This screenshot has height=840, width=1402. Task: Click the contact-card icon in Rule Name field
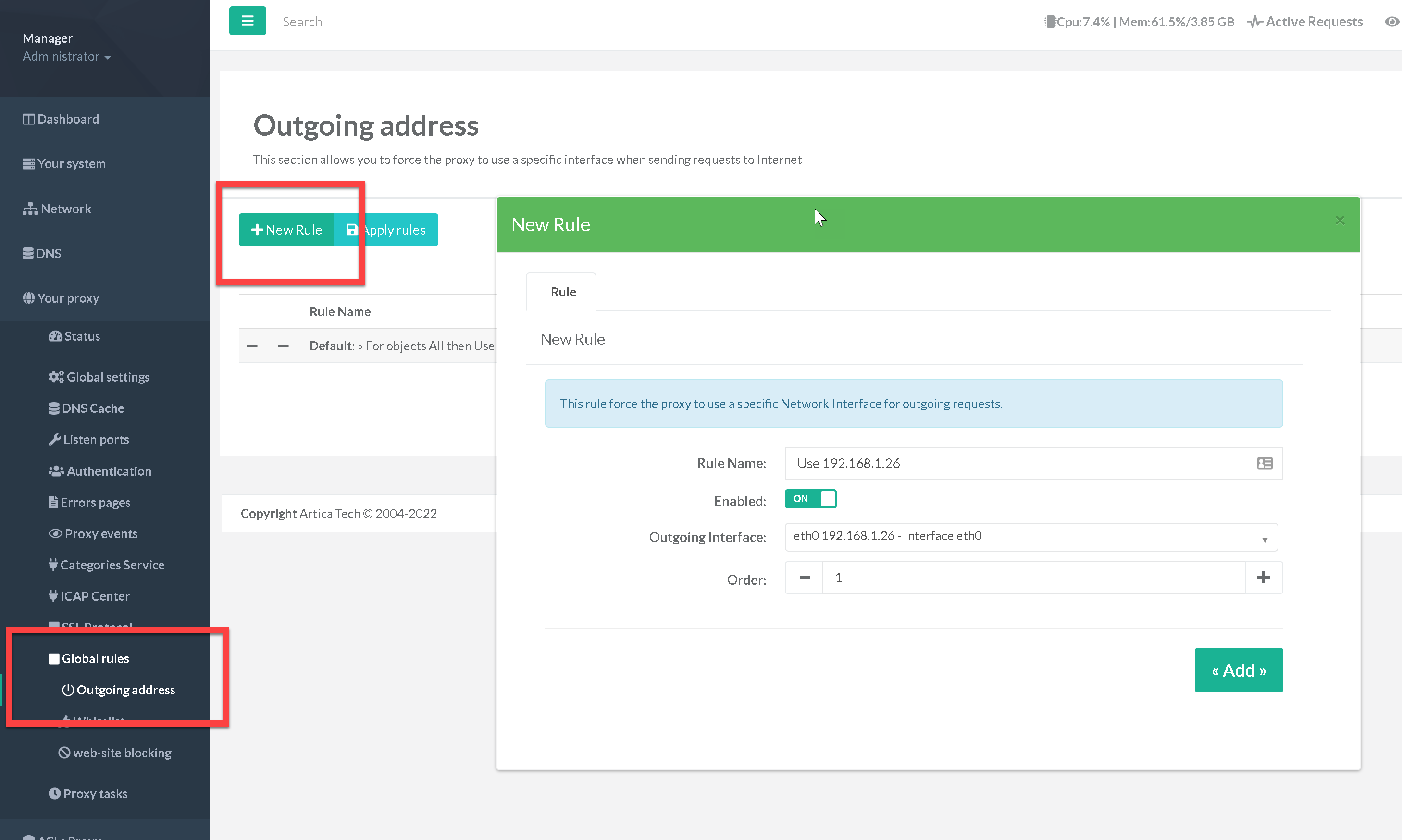(x=1265, y=463)
